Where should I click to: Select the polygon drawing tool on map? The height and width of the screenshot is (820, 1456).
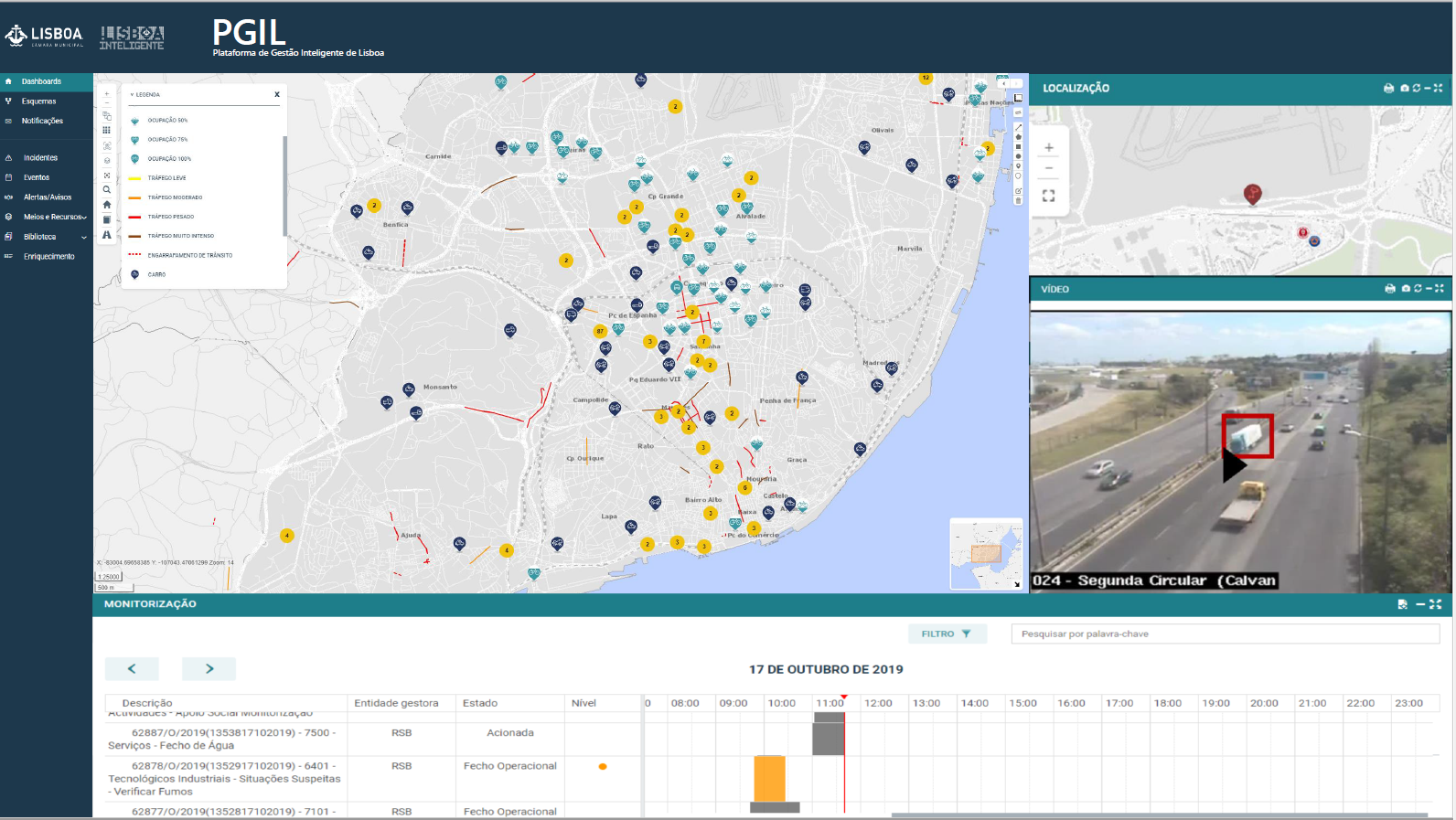click(1018, 137)
